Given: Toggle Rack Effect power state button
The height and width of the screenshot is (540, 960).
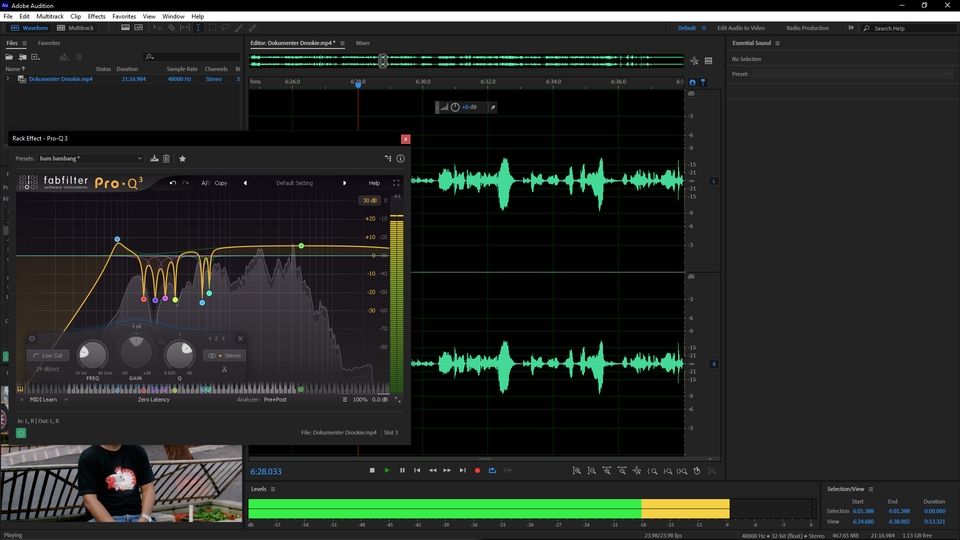Looking at the screenshot, I should click(21, 433).
